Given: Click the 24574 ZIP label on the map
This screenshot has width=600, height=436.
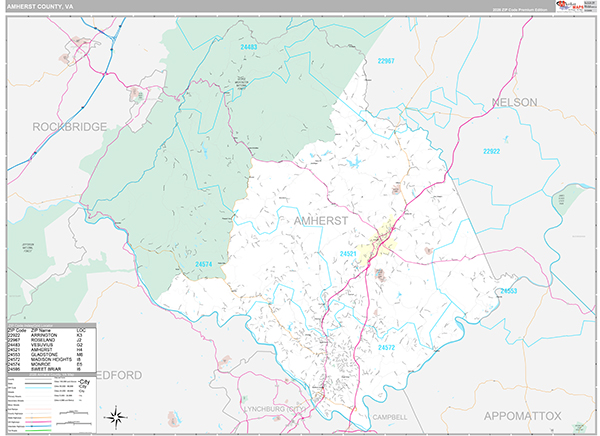Looking at the screenshot, I should coord(203,264).
